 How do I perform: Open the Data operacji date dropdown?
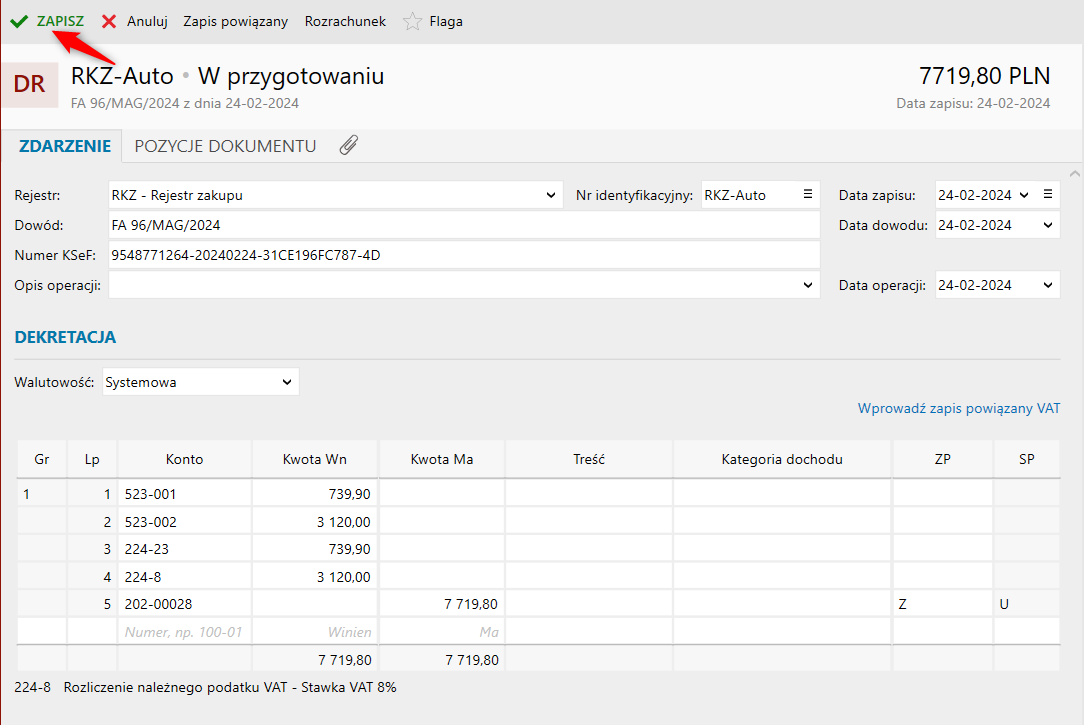click(1047, 285)
